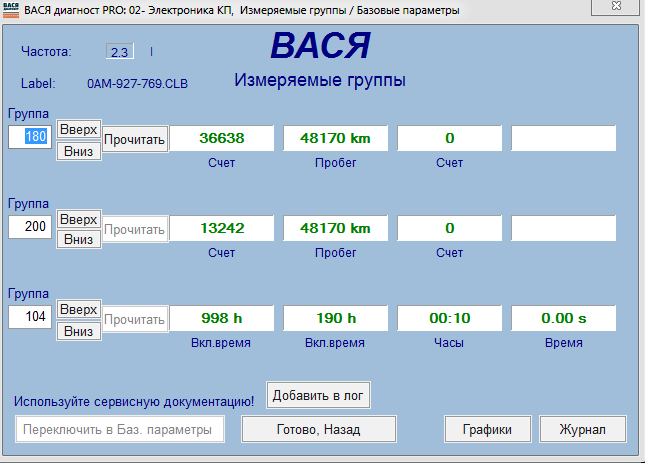This screenshot has height=463, width=645.
Task: Click the Используйте сервисную документацию notice
Action: coord(134,401)
